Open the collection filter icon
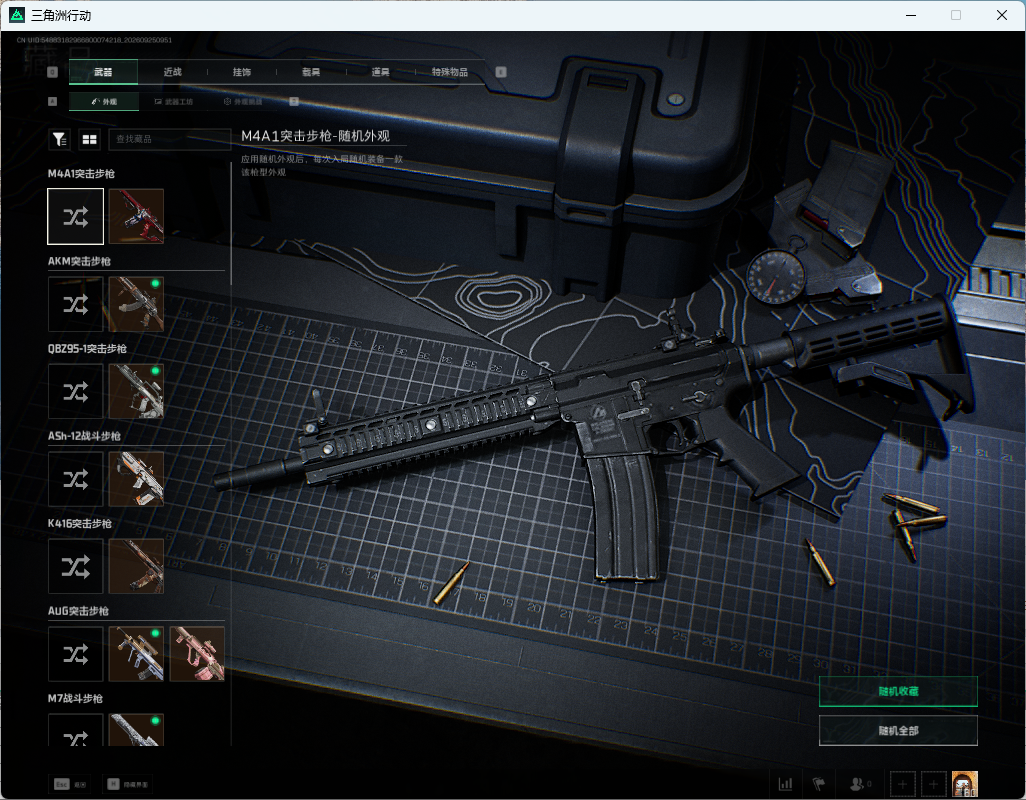The width and height of the screenshot is (1026, 800). pyautogui.click(x=60, y=139)
